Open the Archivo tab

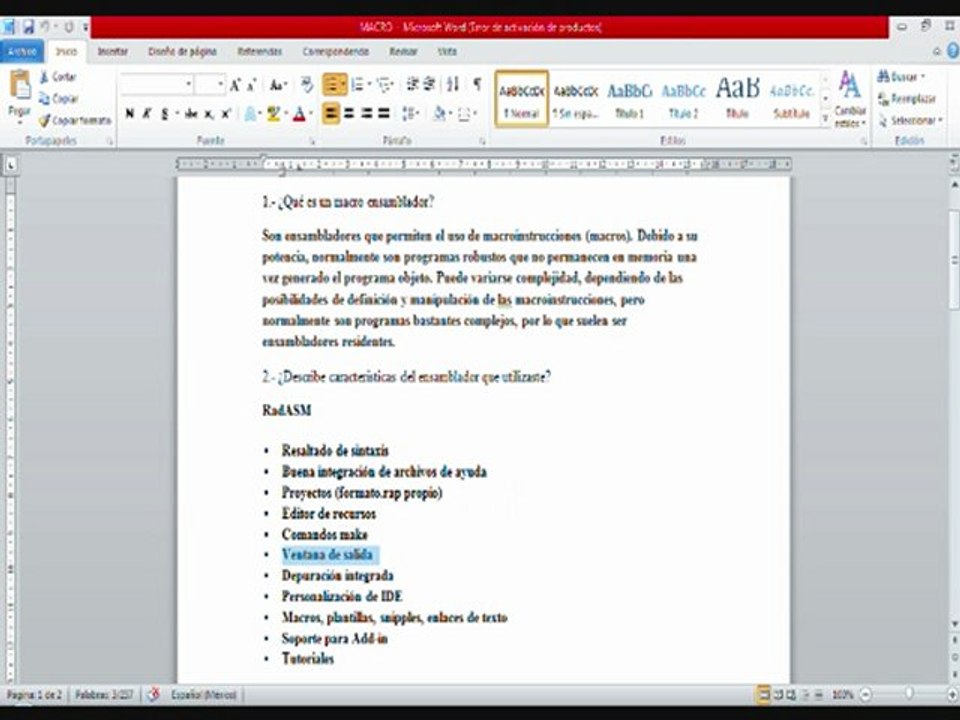point(22,51)
